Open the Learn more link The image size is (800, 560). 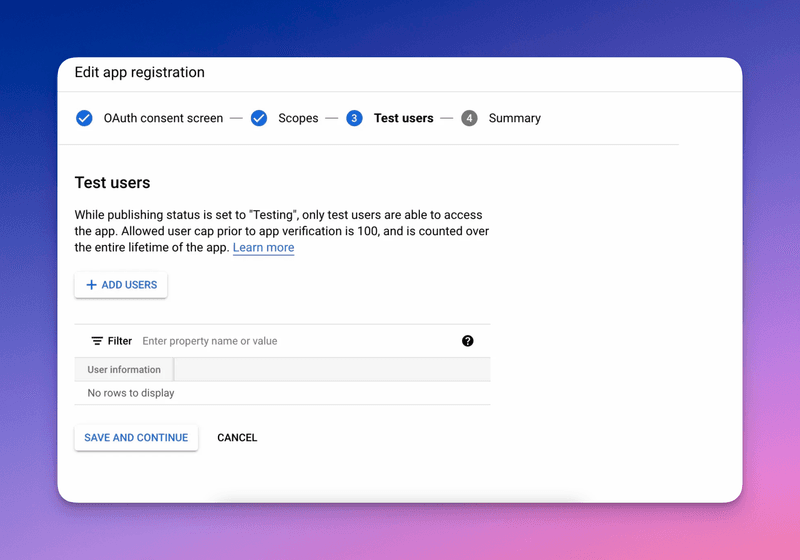(263, 247)
